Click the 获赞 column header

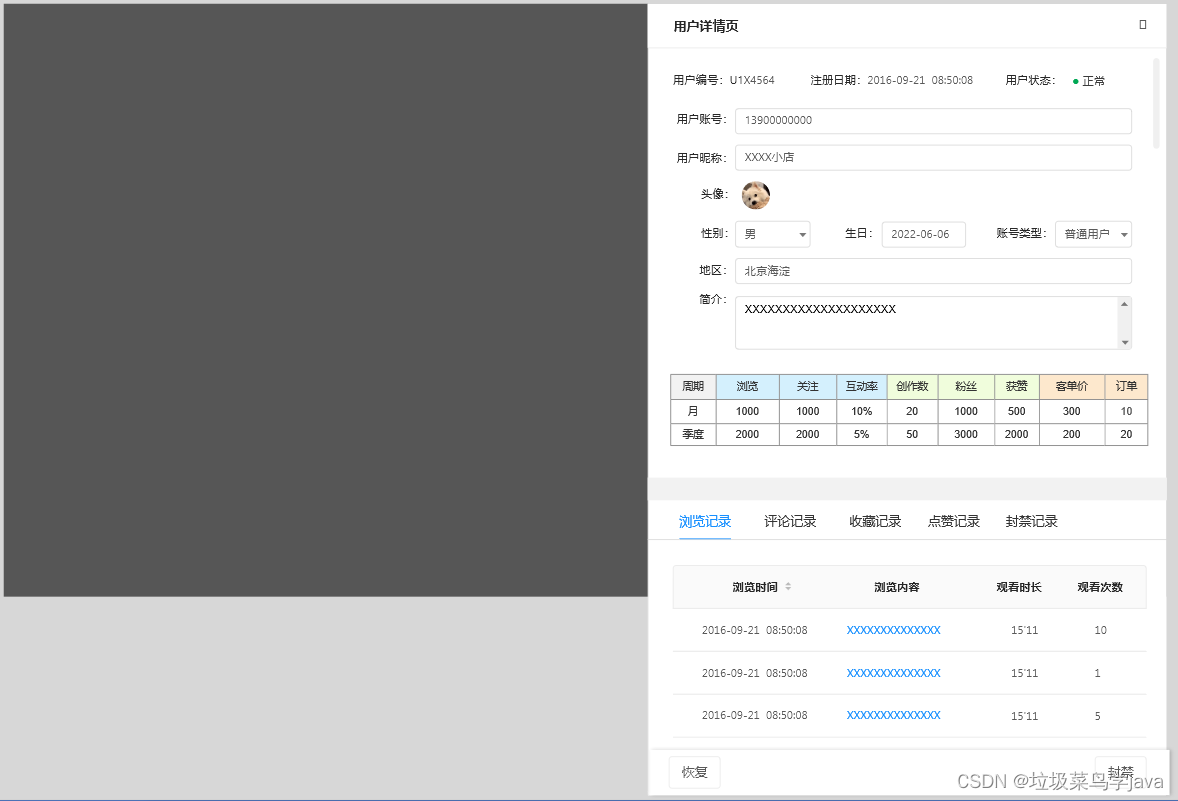pos(1016,386)
